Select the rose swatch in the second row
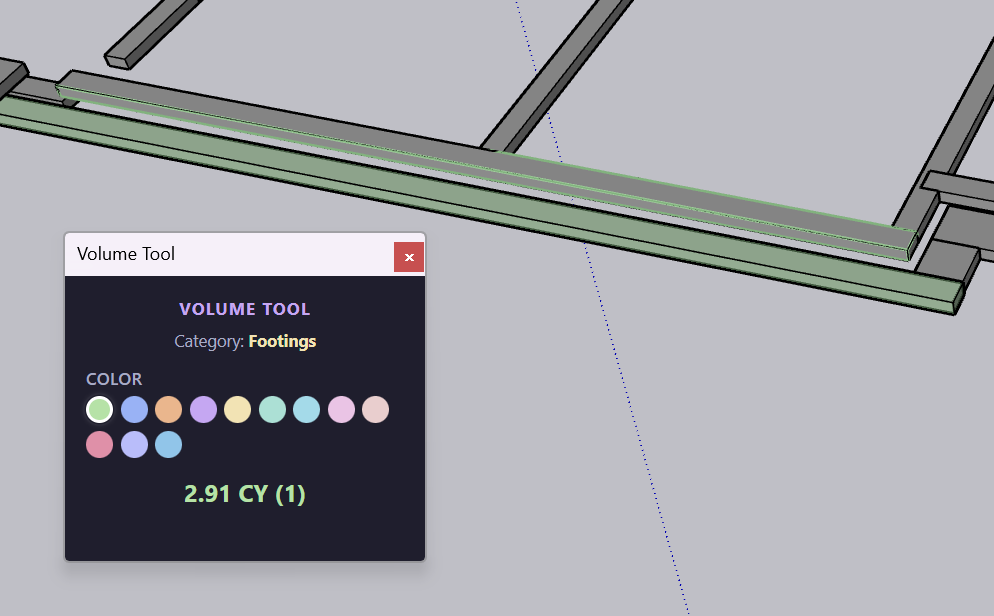Viewport: 994px width, 616px height. [99, 444]
